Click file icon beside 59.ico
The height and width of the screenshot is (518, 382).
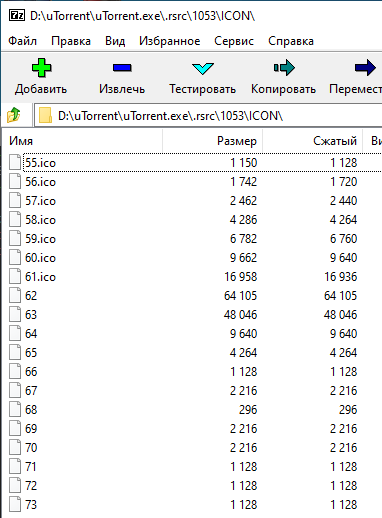(15, 238)
